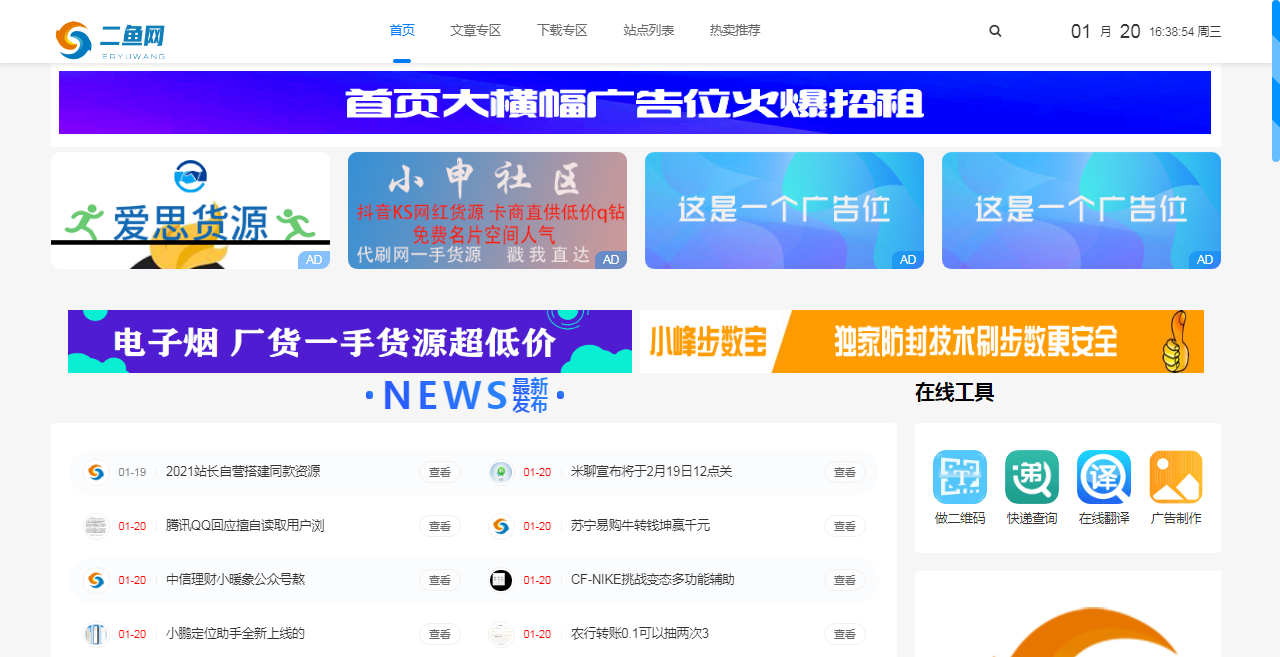Screen dimensions: 1280x657
Task: Click black avatar icon beside CF-NIKE挑战变态多功能辅助
Action: [501, 580]
